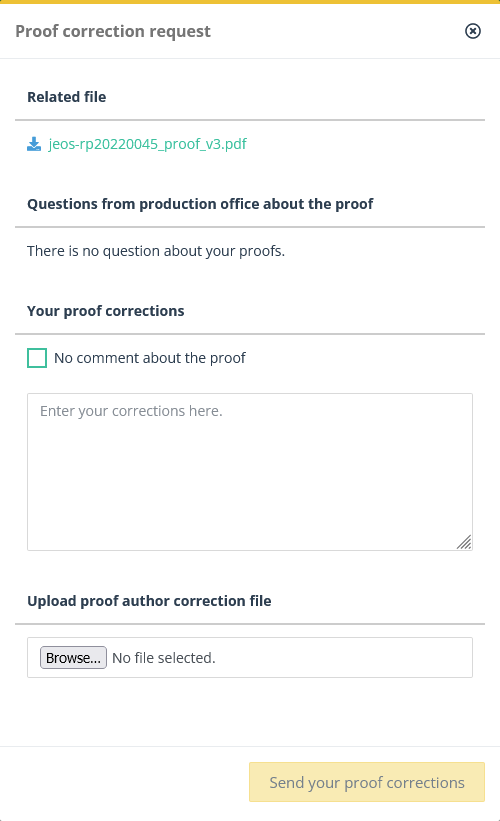Viewport: 500px width, 821px height.
Task: Open file chooser with Browse... button
Action: [73, 658]
